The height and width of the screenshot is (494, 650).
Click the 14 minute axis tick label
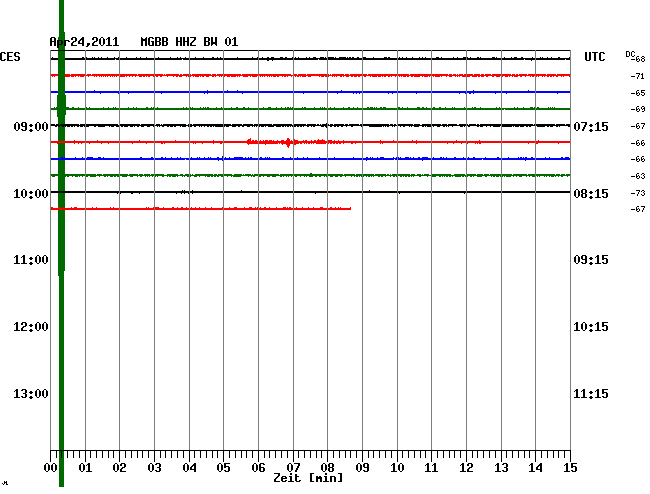pyautogui.click(x=535, y=468)
